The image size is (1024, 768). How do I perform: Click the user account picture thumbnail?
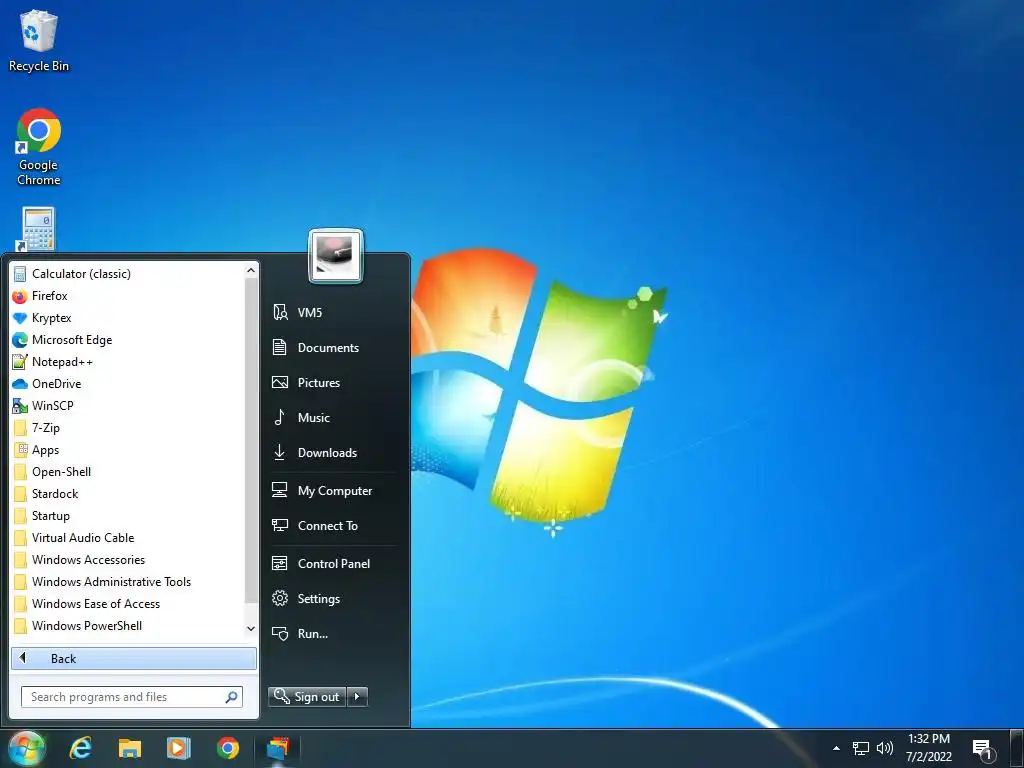coord(336,255)
